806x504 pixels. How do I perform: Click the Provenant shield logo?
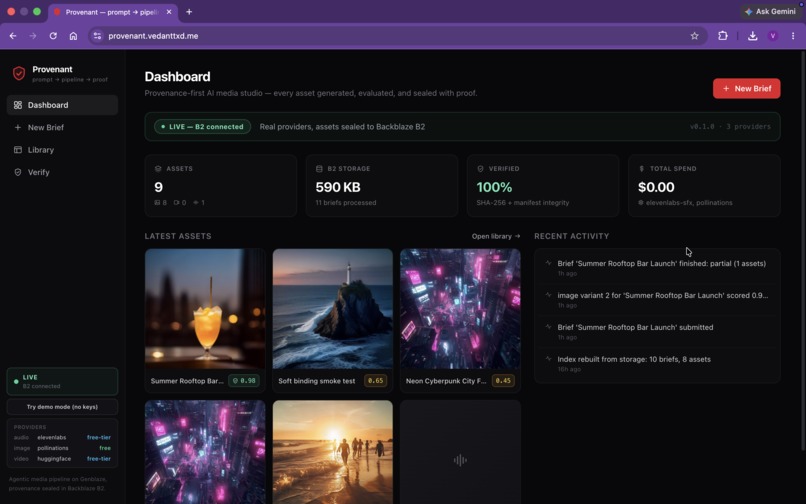click(19, 74)
